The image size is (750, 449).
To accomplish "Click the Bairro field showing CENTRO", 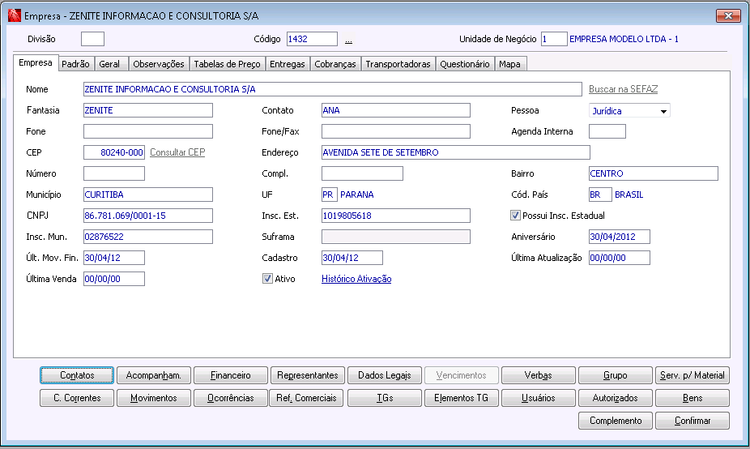I will click(x=653, y=174).
